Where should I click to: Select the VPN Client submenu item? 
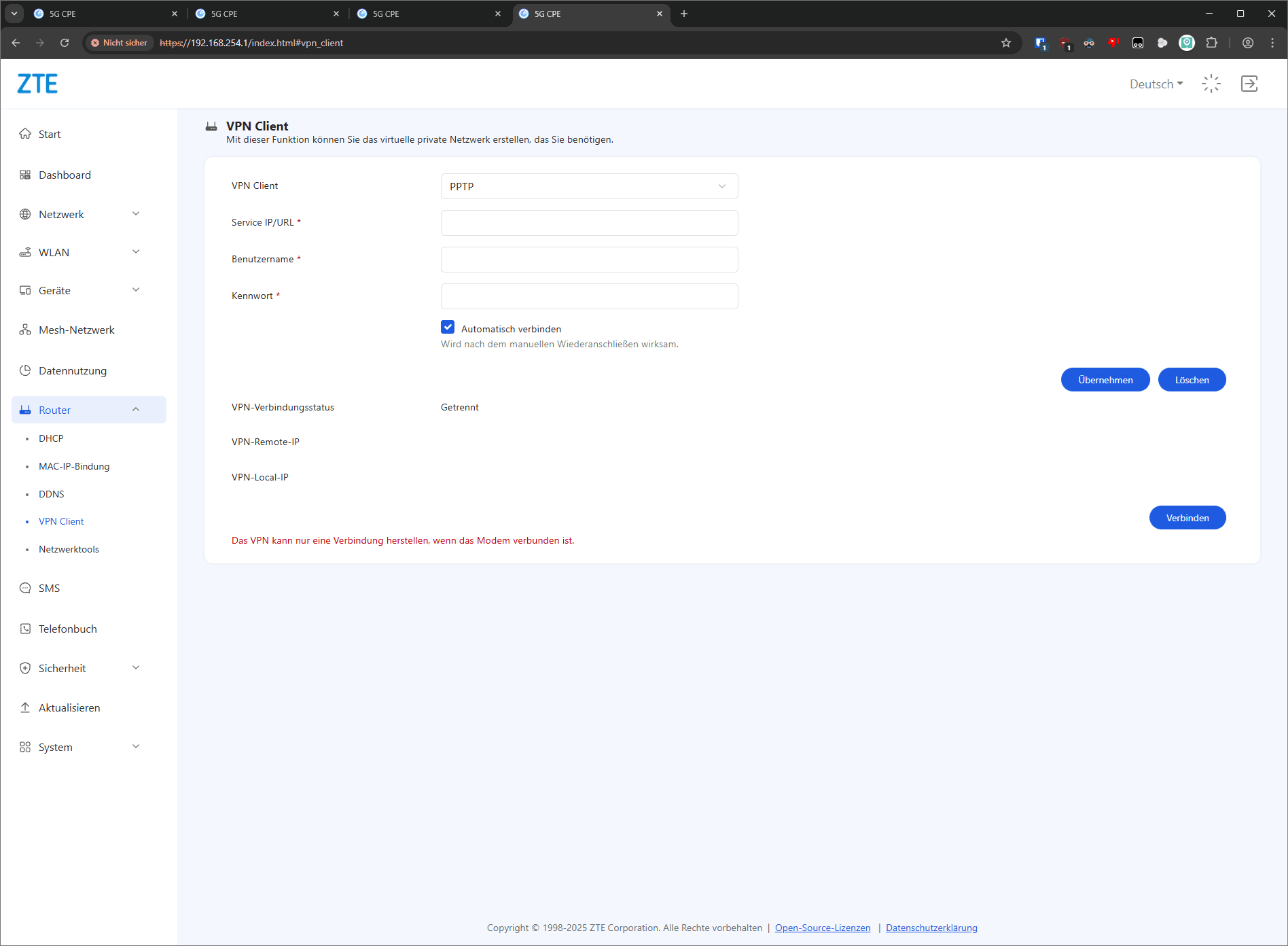[61, 521]
